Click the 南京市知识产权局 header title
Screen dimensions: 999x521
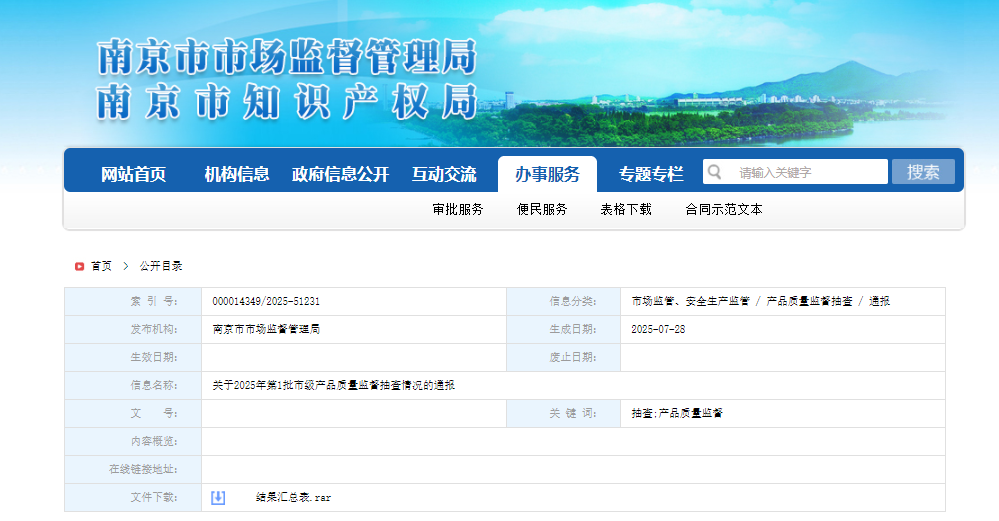[x=287, y=101]
